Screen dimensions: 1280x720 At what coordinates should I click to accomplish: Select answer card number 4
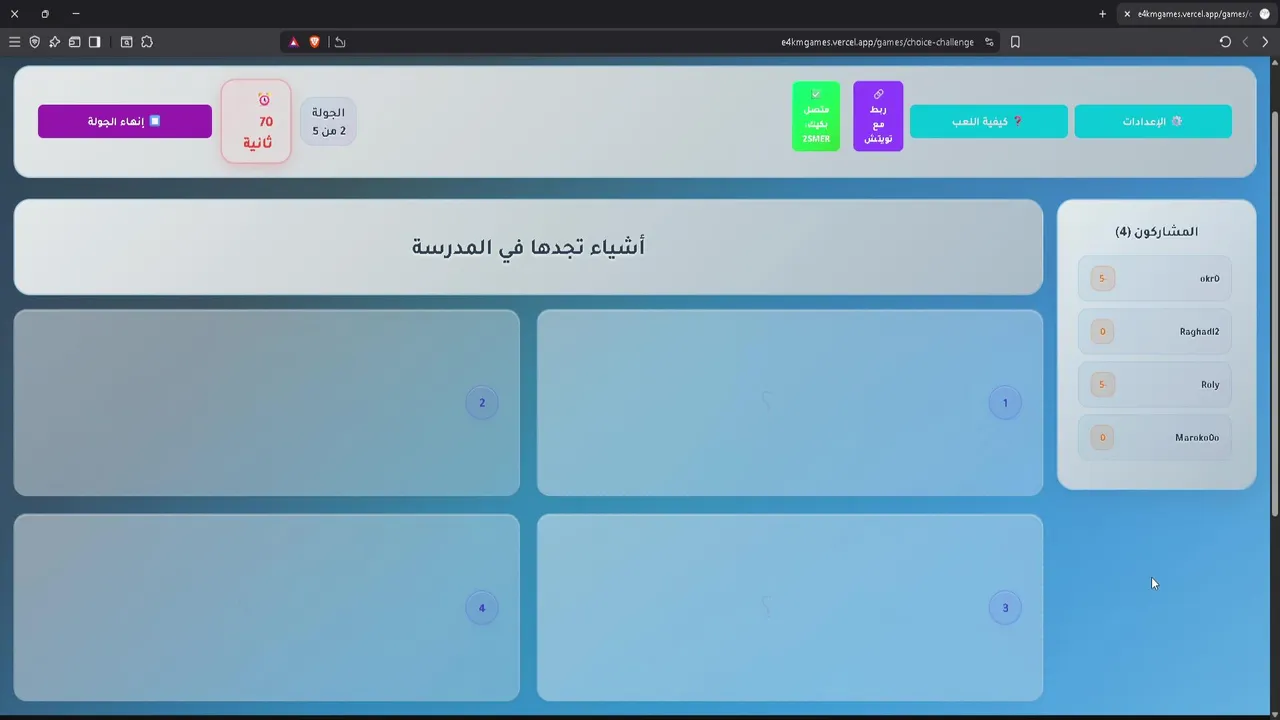point(267,608)
